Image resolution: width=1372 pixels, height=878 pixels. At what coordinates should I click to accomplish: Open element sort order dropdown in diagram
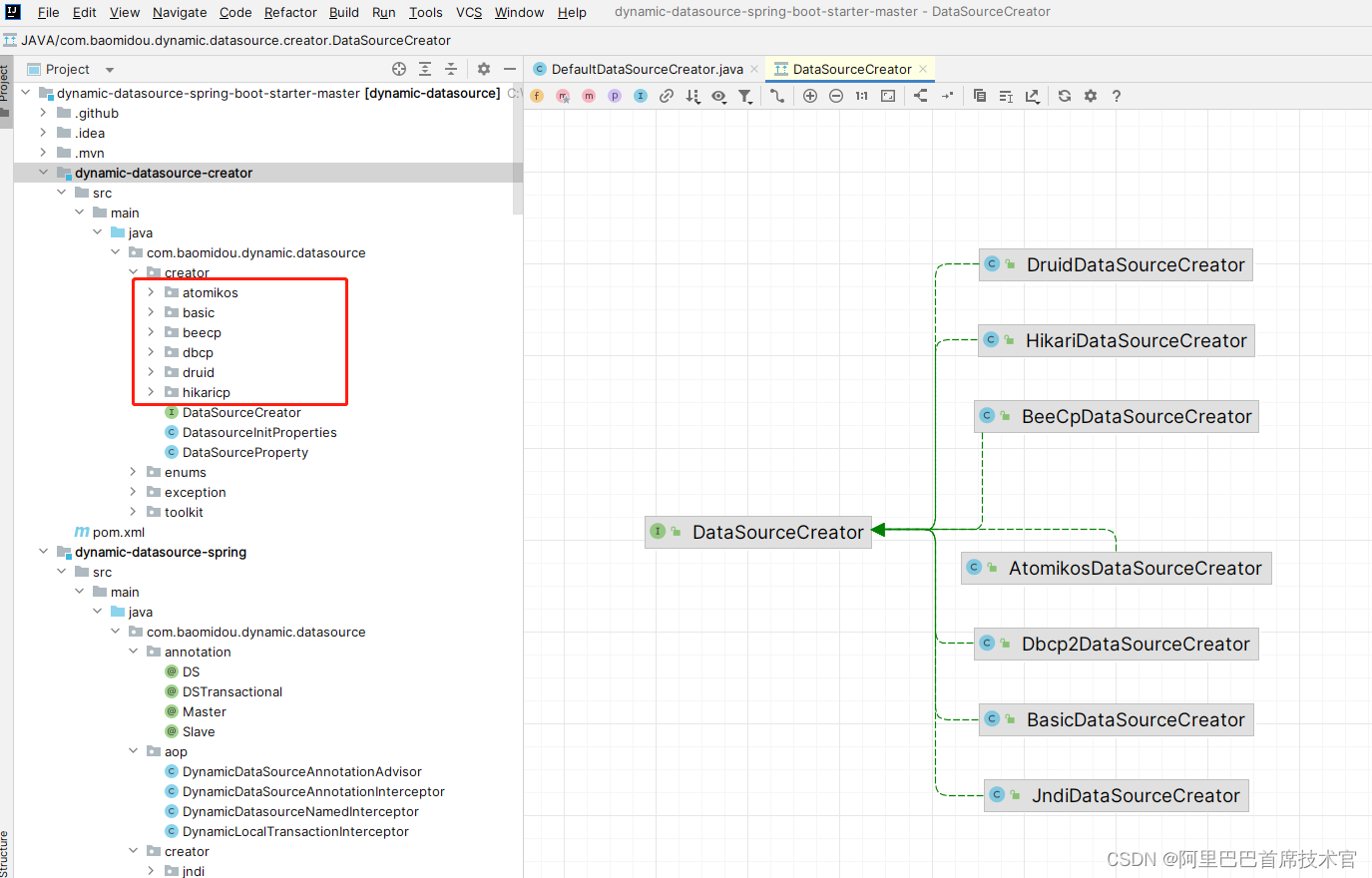click(x=692, y=96)
